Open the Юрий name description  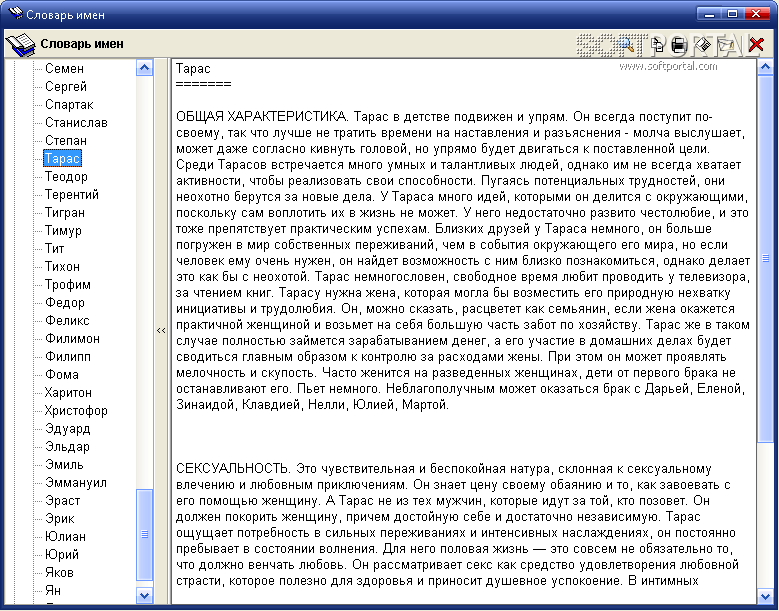point(62,554)
